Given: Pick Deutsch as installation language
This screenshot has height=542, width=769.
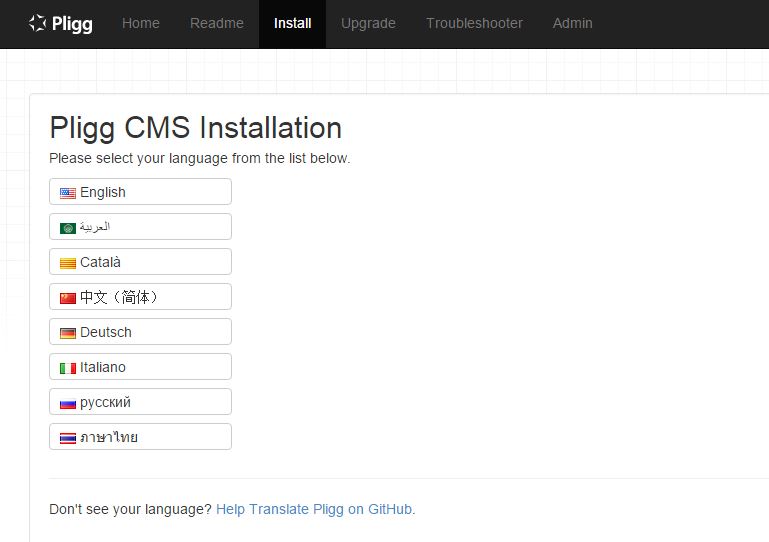Looking at the screenshot, I should point(140,332).
